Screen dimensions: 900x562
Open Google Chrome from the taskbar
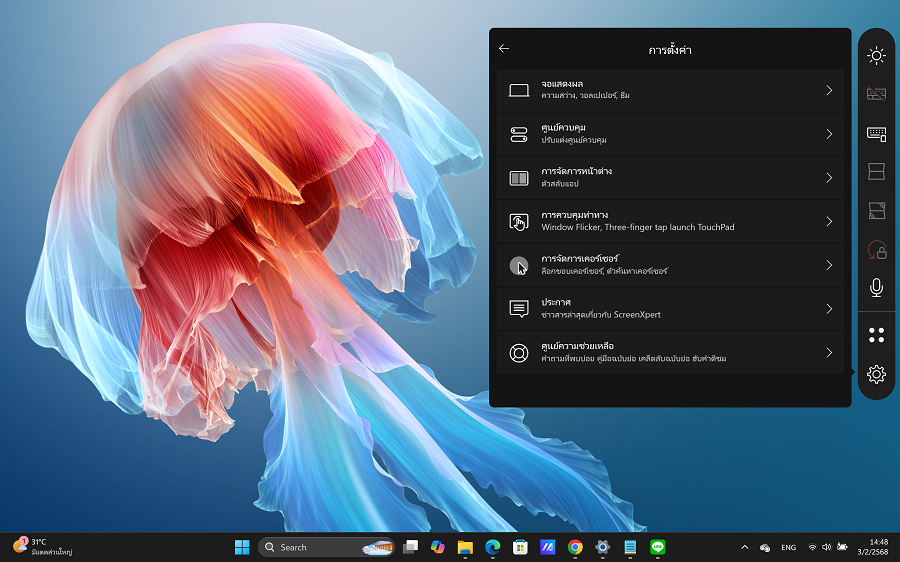(x=575, y=547)
